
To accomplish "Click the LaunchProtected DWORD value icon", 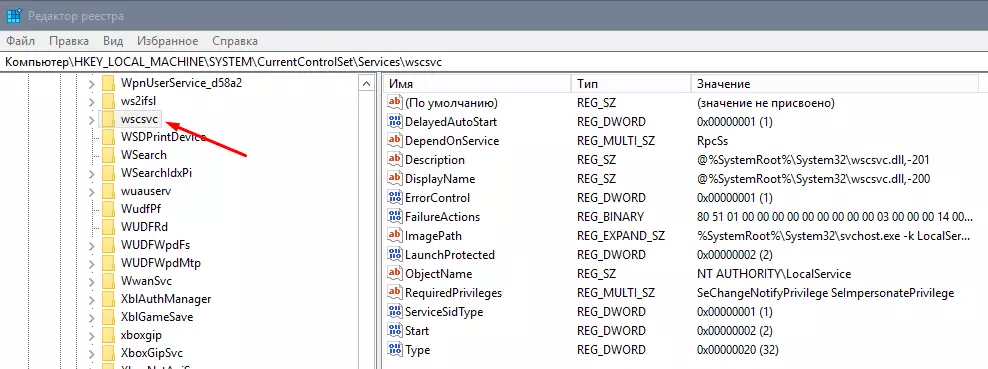I will (395, 255).
